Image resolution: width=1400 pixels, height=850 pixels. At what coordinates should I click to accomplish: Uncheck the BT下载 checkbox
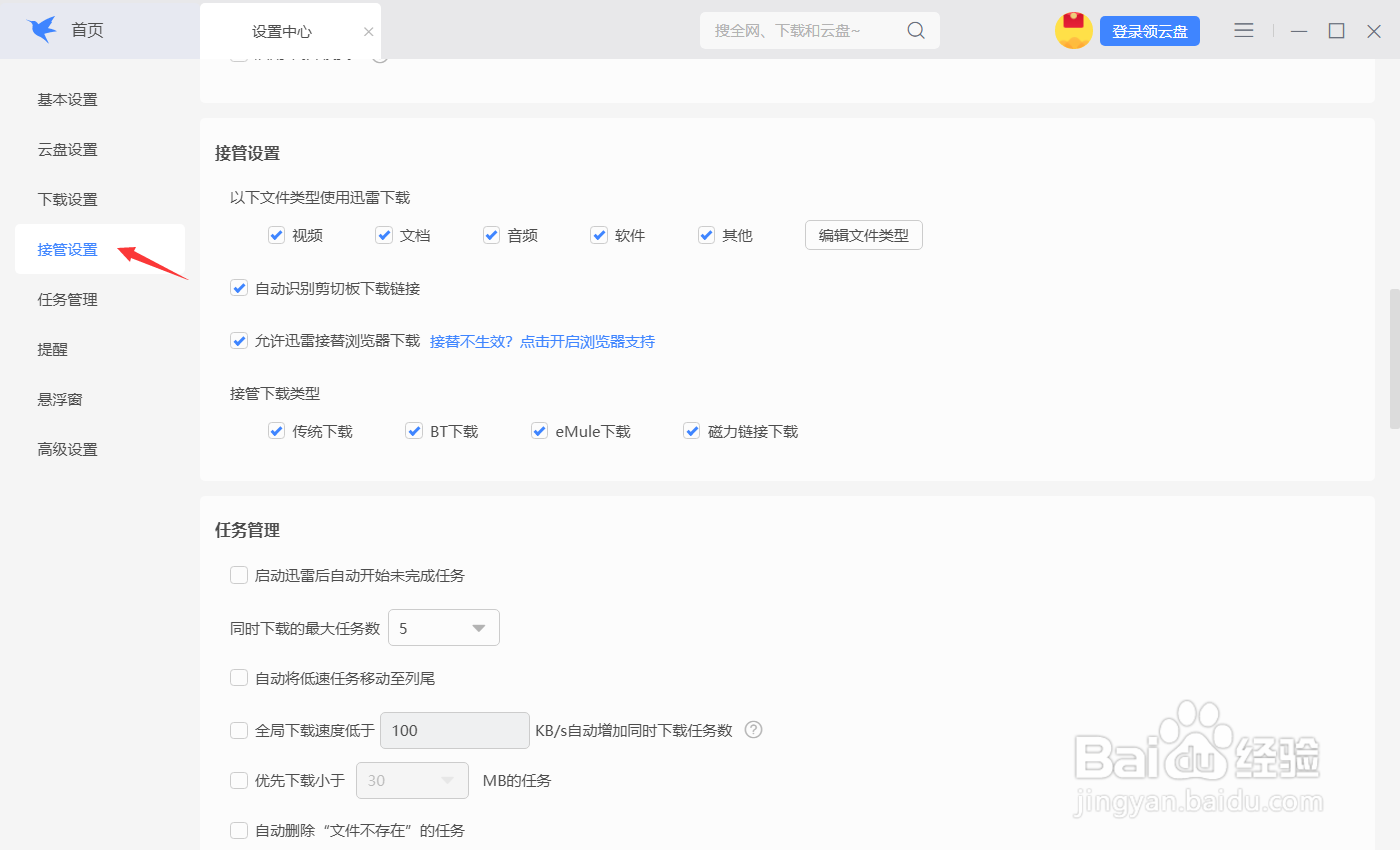point(414,431)
